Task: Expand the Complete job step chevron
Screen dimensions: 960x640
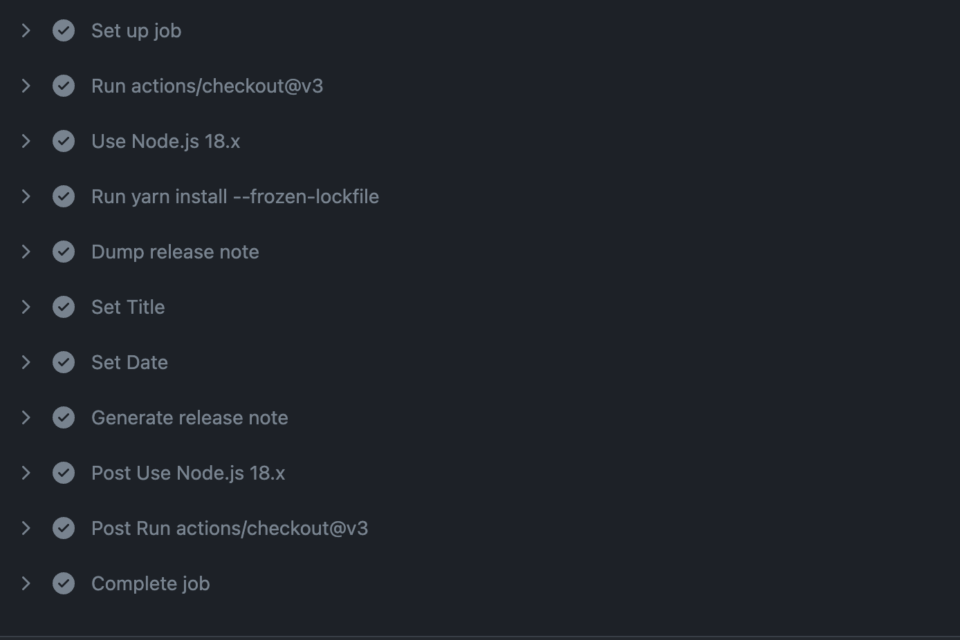Action: click(26, 584)
